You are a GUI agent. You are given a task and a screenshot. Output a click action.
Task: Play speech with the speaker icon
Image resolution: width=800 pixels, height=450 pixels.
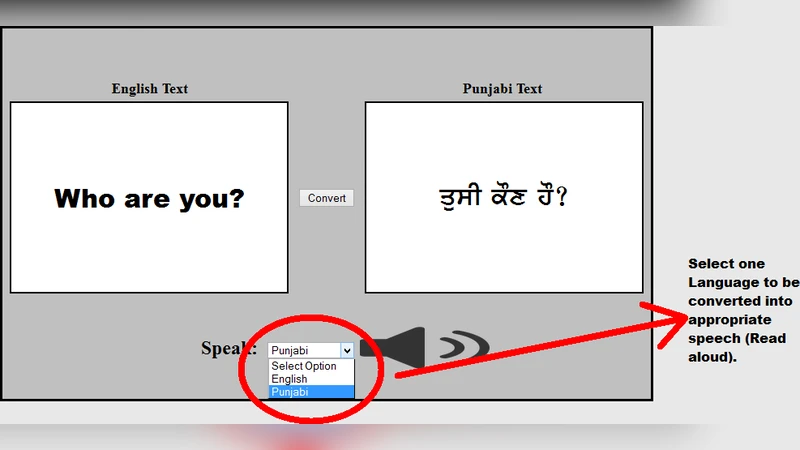[x=394, y=347]
